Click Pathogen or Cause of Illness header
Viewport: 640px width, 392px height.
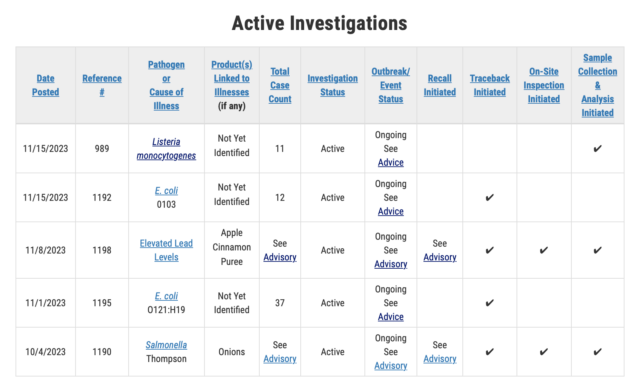[166, 85]
